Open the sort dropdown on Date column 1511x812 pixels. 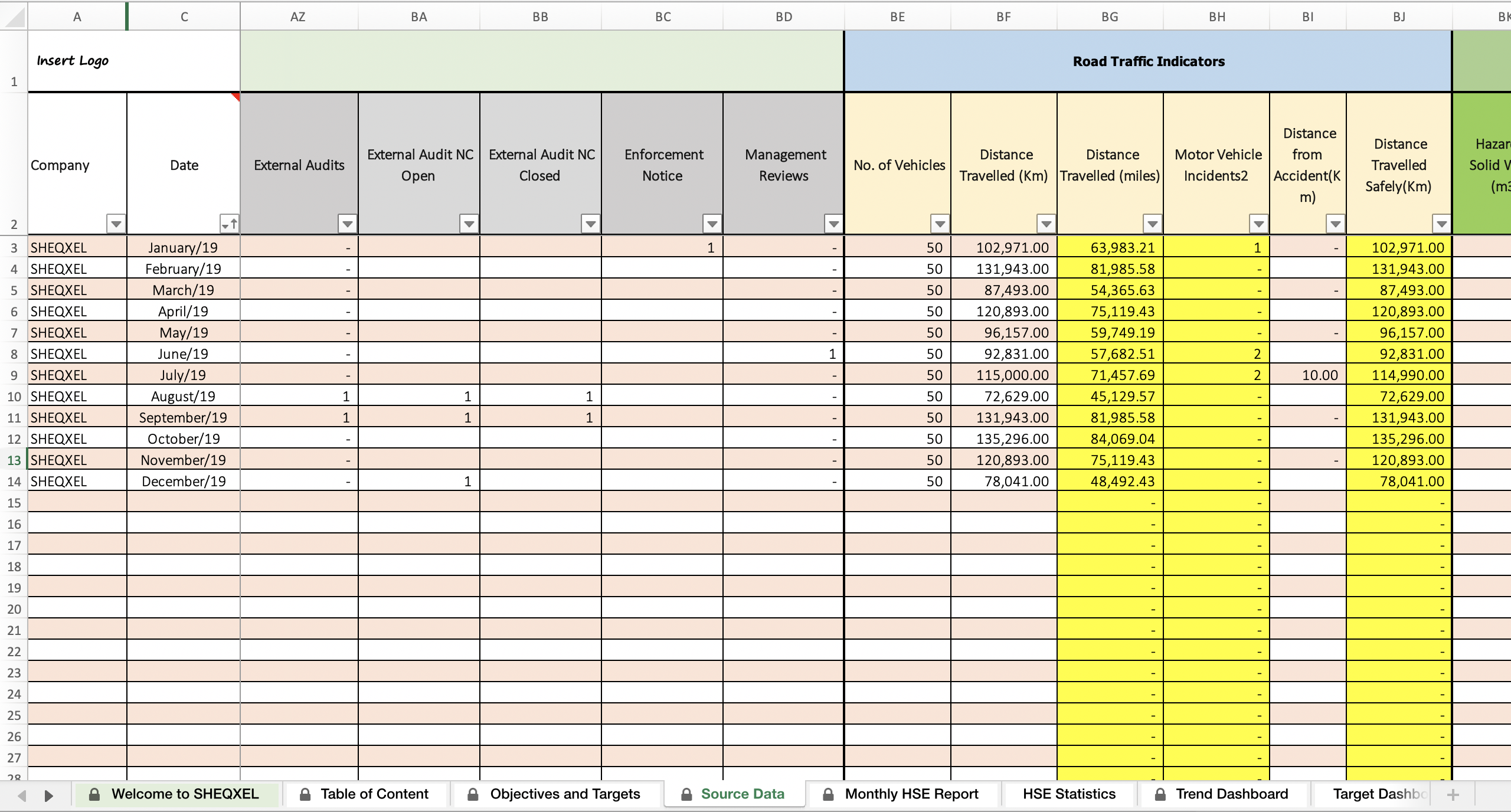[x=230, y=224]
